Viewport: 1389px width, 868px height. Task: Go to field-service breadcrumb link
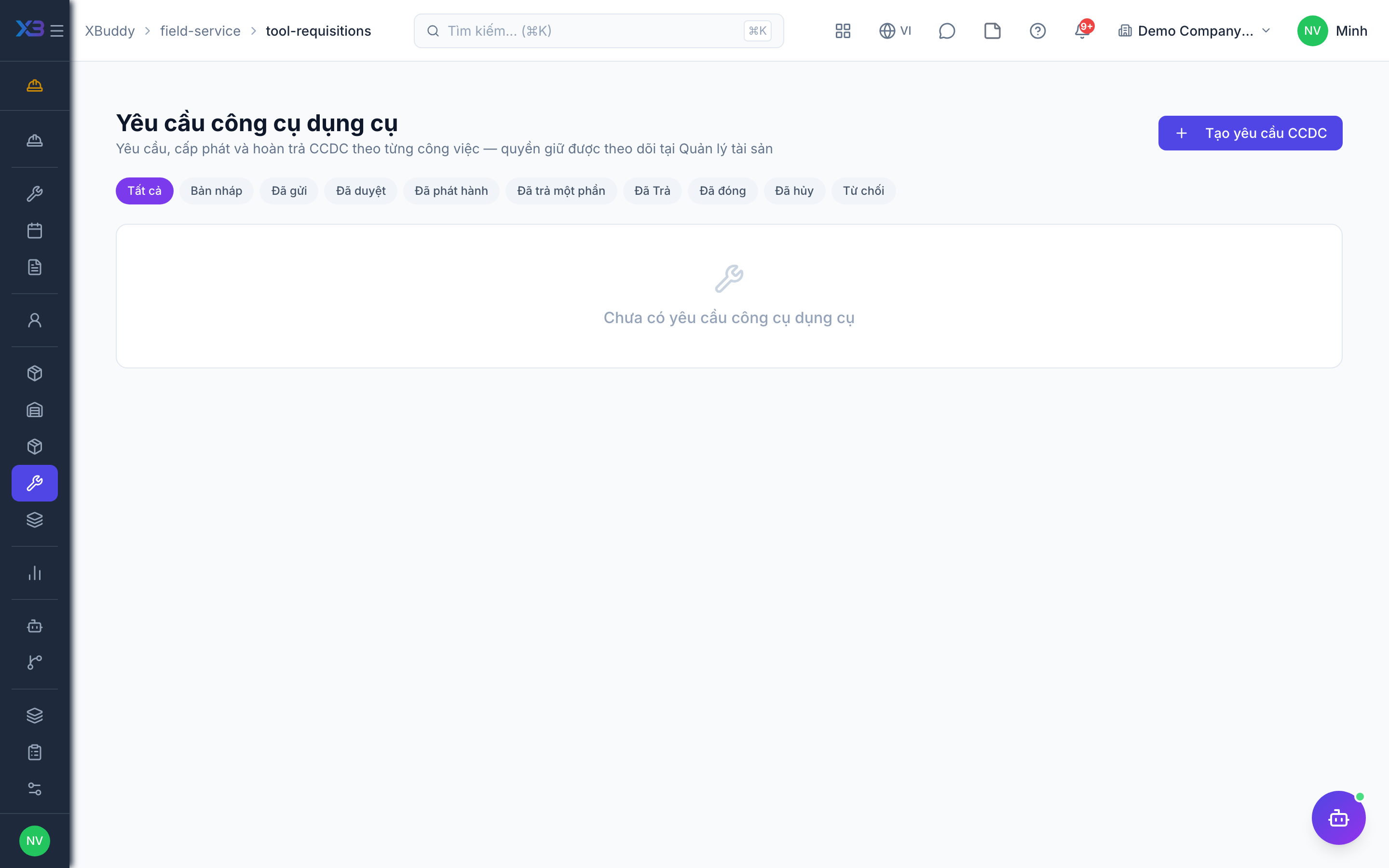point(200,30)
